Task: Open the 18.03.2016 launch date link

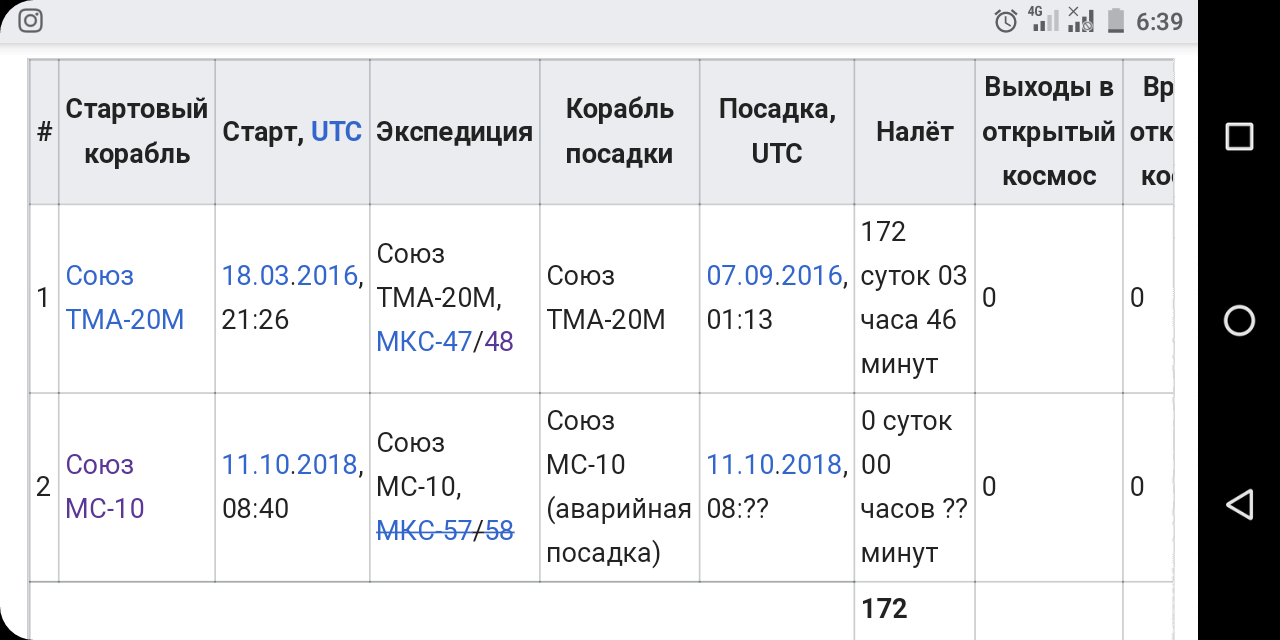Action: pyautogui.click(x=290, y=275)
